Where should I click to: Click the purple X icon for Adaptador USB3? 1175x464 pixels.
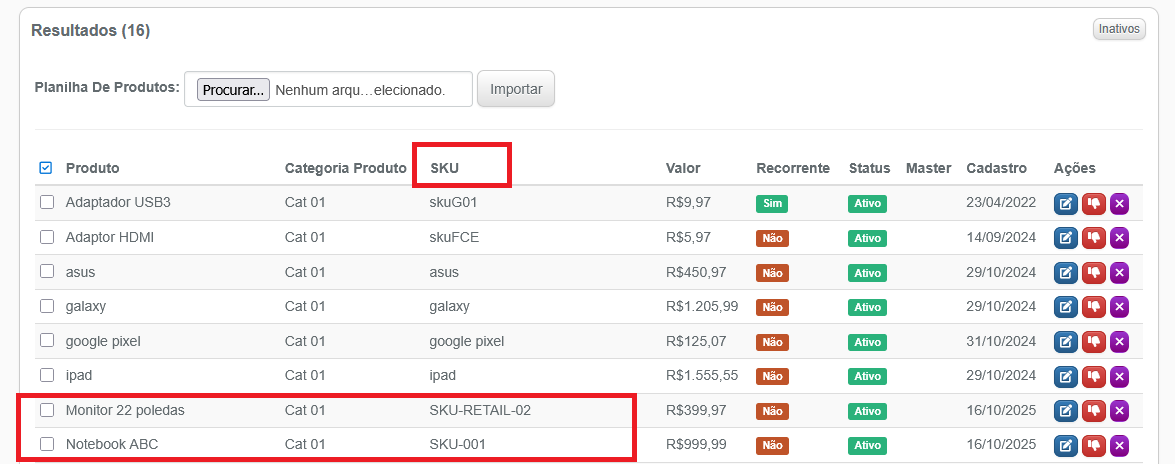pos(1120,204)
